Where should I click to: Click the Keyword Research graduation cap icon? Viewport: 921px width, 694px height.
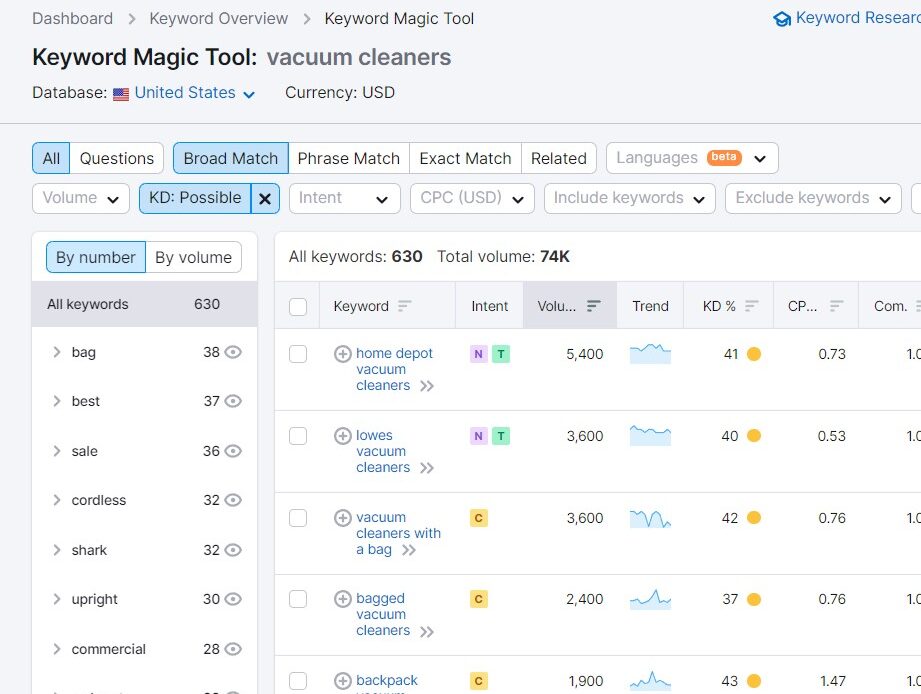(x=782, y=19)
